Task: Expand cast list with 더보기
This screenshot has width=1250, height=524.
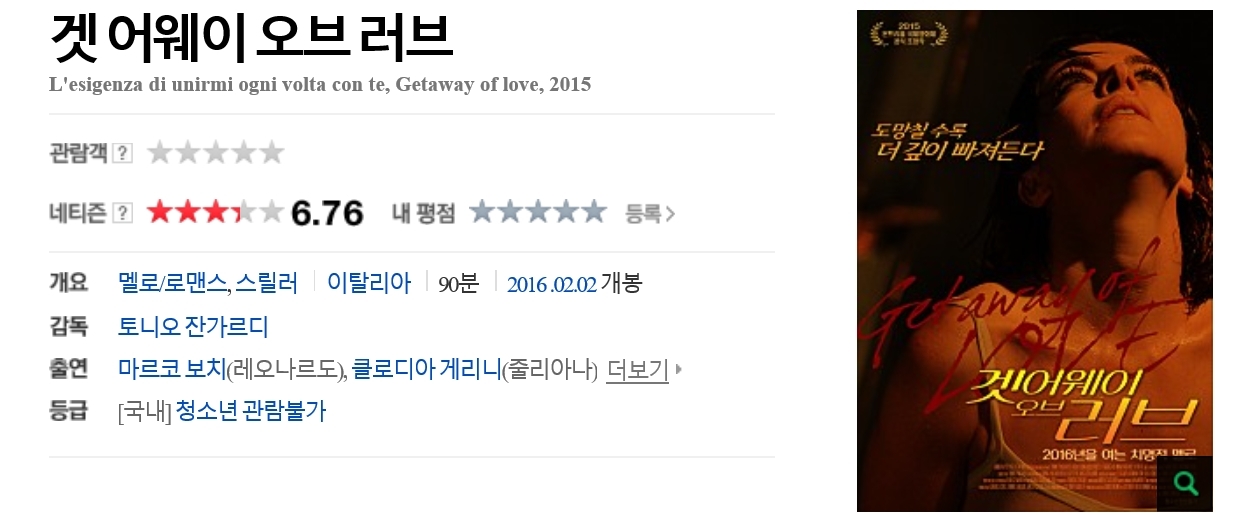Action: coord(637,370)
